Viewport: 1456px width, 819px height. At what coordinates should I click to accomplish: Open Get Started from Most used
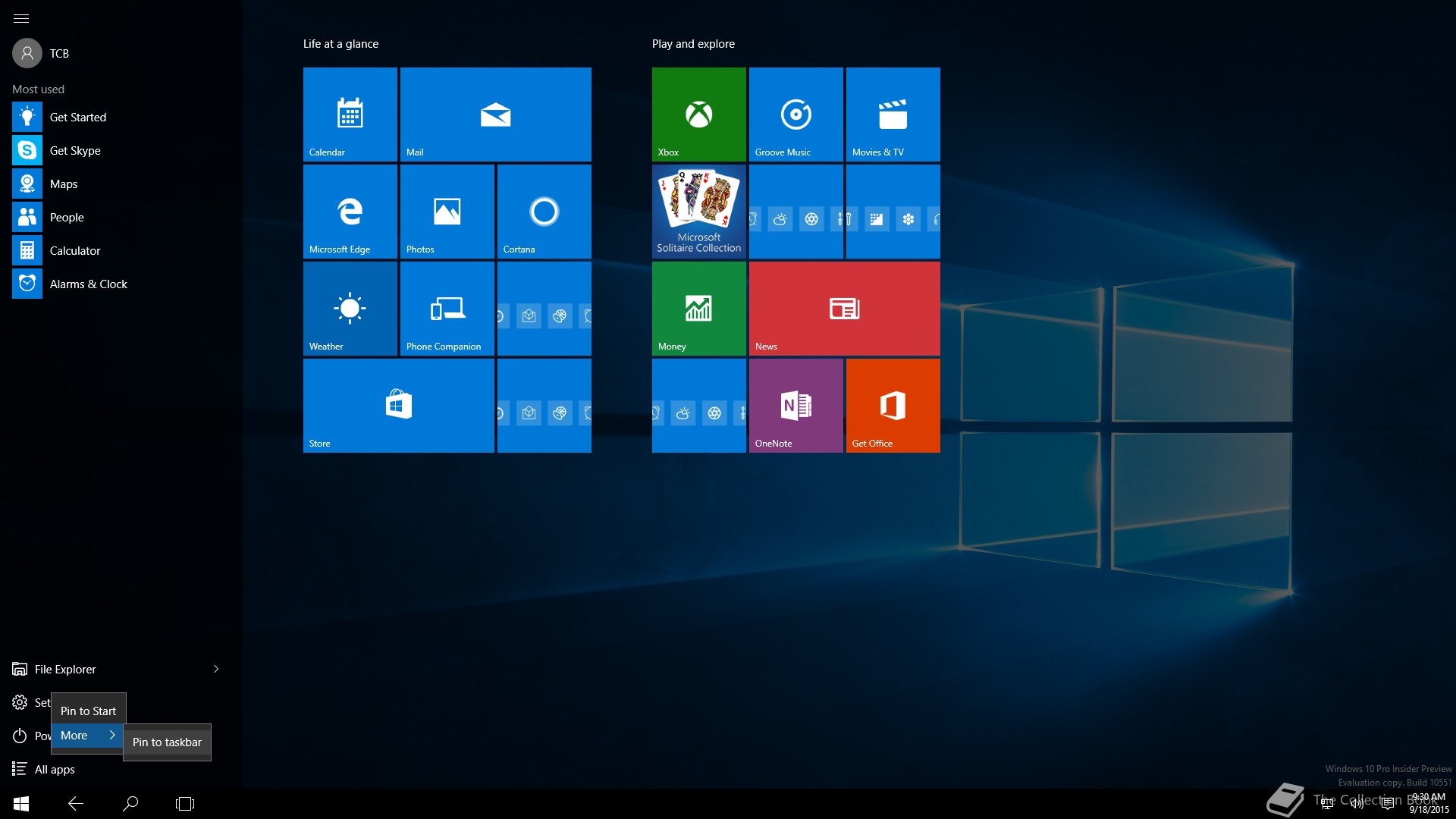click(121, 117)
